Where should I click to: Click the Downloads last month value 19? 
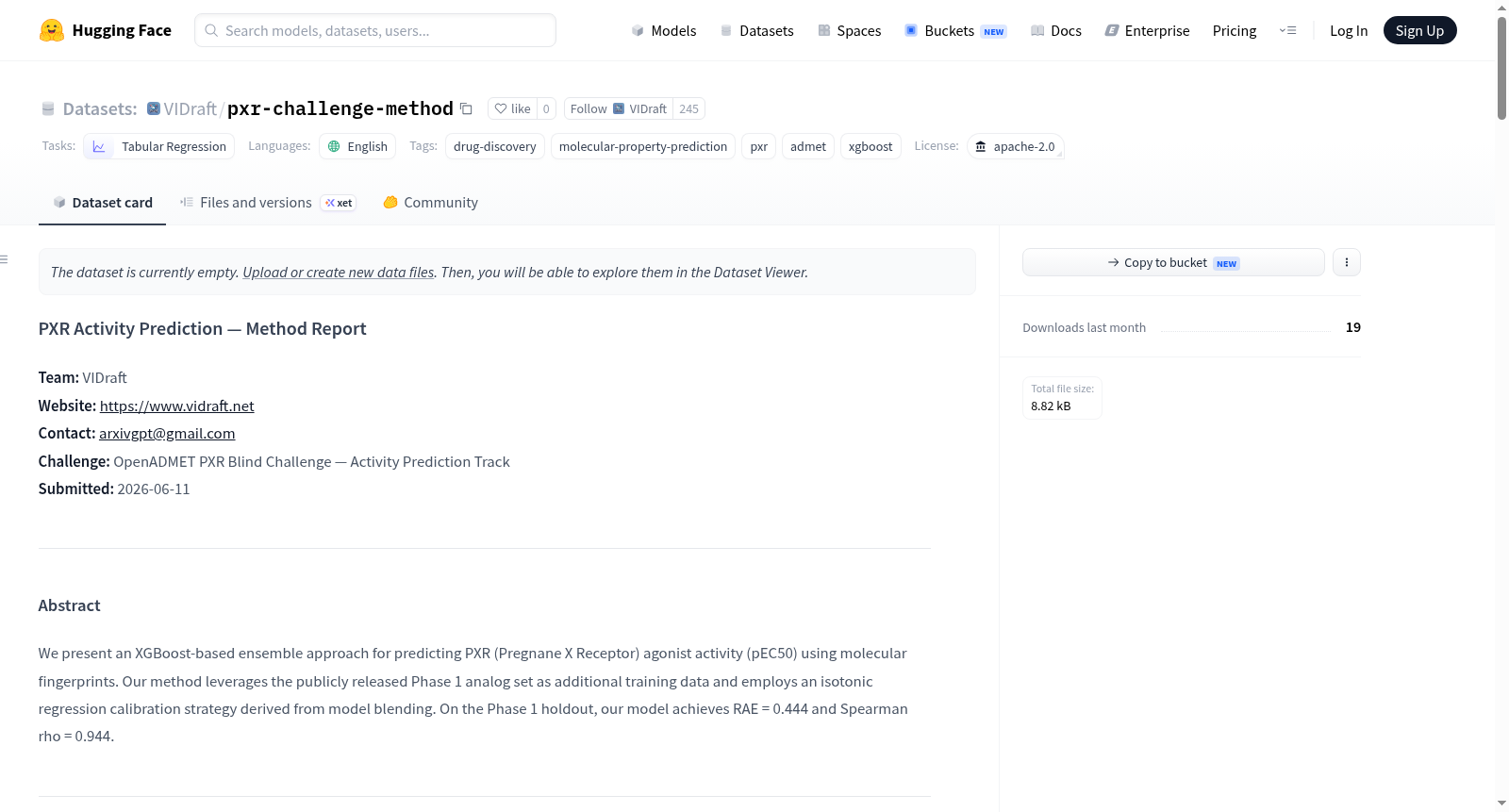tap(1353, 327)
